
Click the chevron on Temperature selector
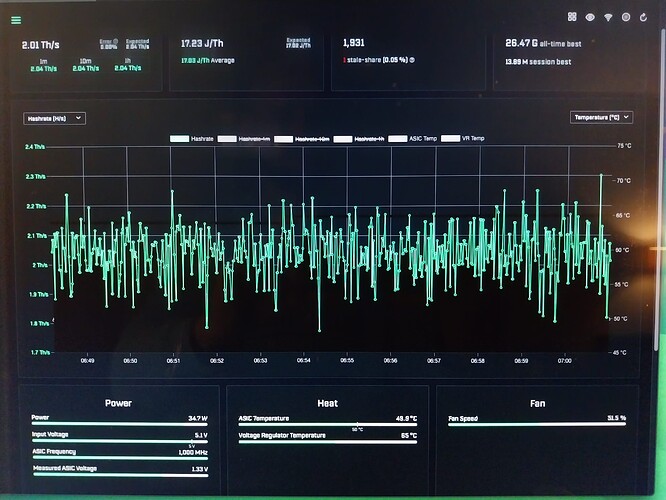click(626, 117)
